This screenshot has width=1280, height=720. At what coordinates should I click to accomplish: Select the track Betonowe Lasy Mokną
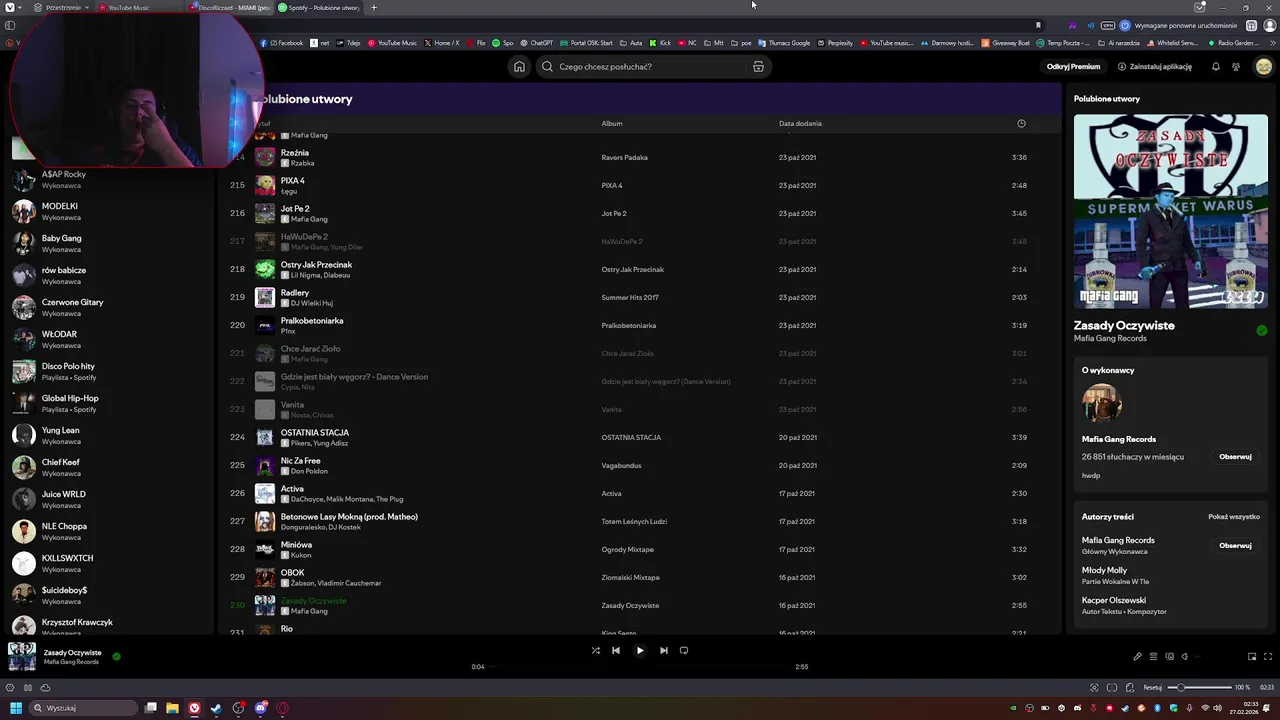[349, 517]
